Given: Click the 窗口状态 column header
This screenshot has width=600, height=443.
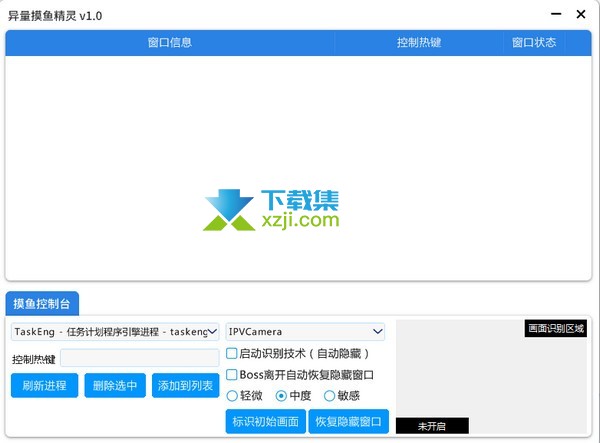Looking at the screenshot, I should click(534, 42).
